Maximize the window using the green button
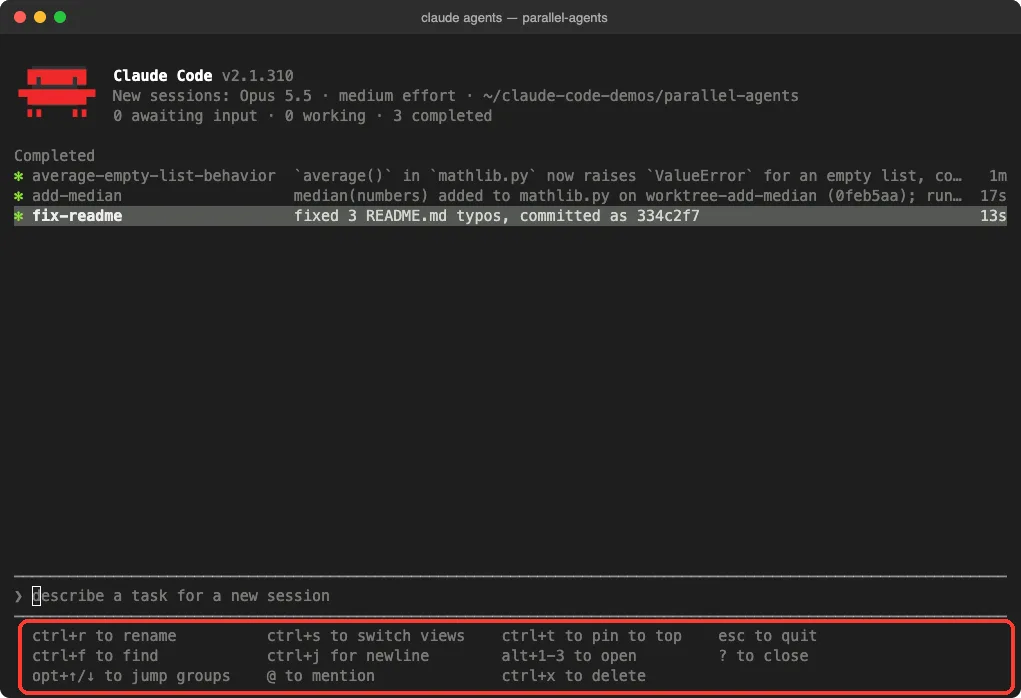Screen dimensions: 1021x698 pyautogui.click(x=60, y=17)
